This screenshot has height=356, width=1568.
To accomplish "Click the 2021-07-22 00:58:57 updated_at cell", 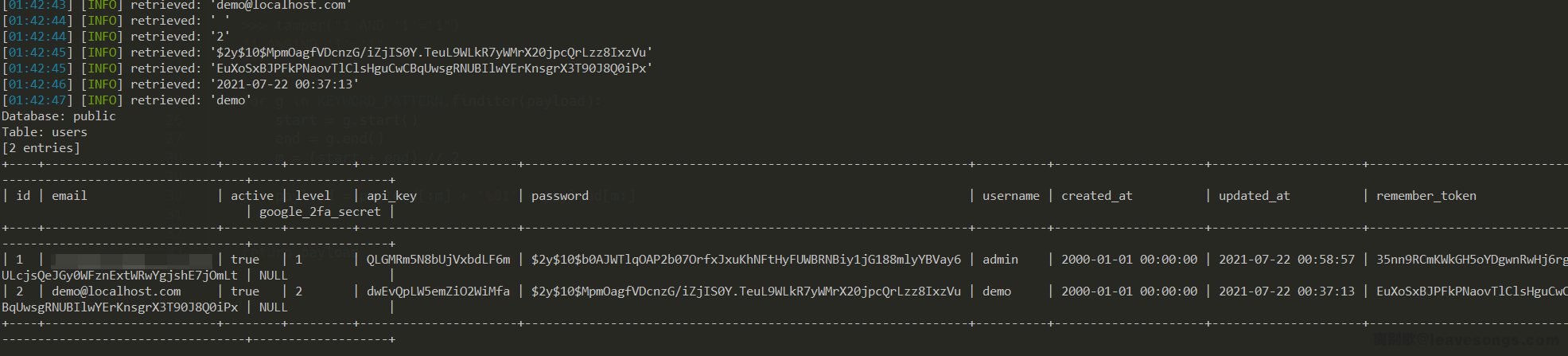I will (x=1286, y=260).
